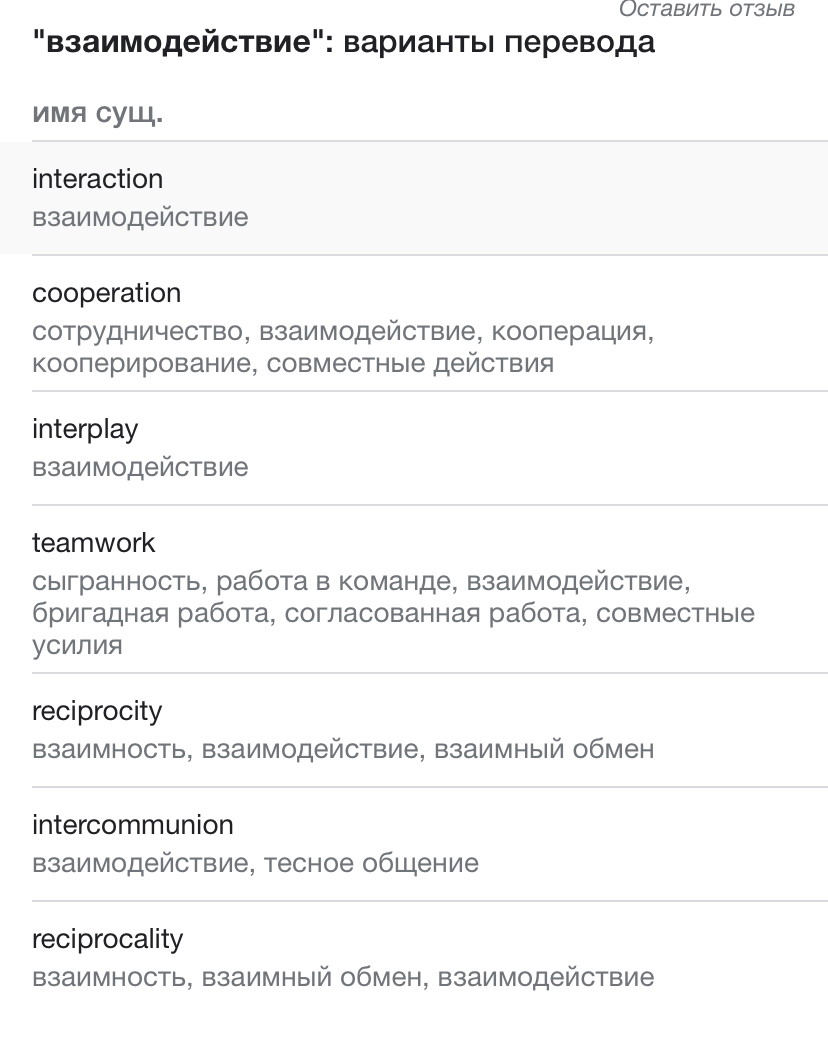Choose the "cooperation" translation entry

pyautogui.click(x=106, y=292)
